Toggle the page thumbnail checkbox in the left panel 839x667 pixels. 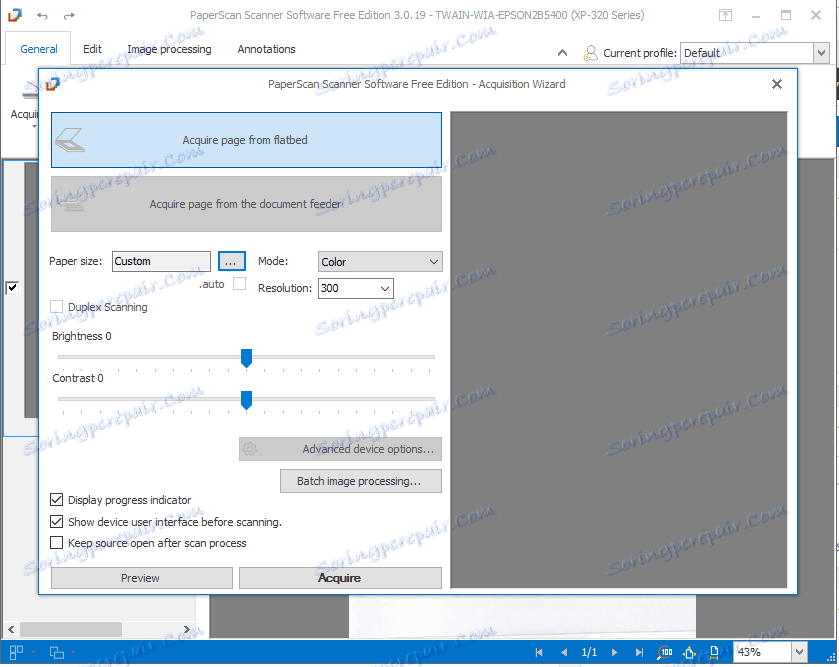click(12, 288)
